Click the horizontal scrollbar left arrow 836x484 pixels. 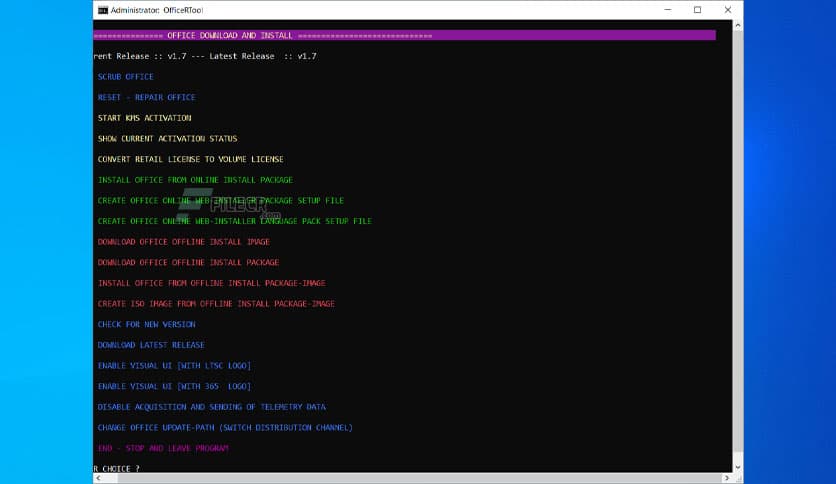pyautogui.click(x=98, y=478)
